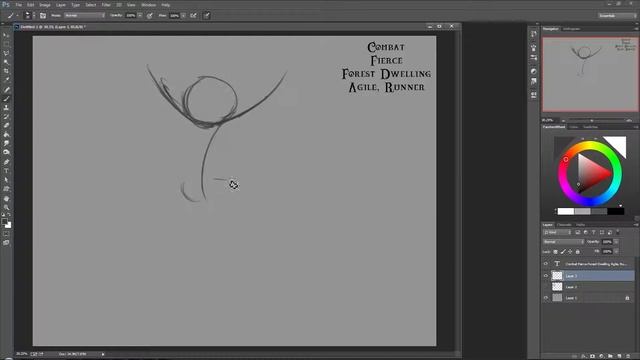Select the Move tool

click(x=6, y=36)
